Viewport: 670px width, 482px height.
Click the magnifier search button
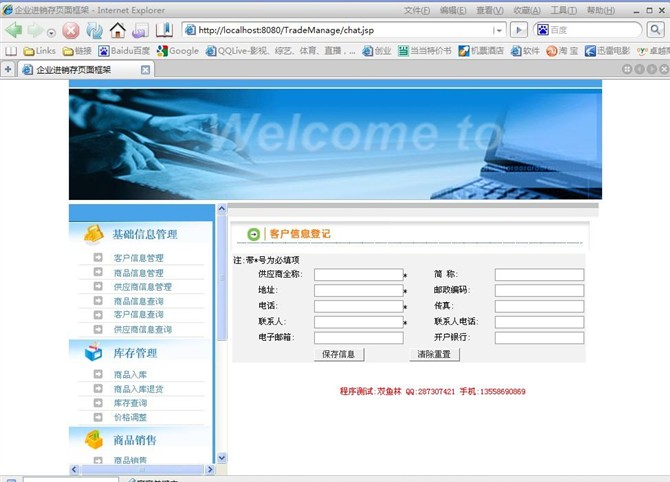coord(655,30)
